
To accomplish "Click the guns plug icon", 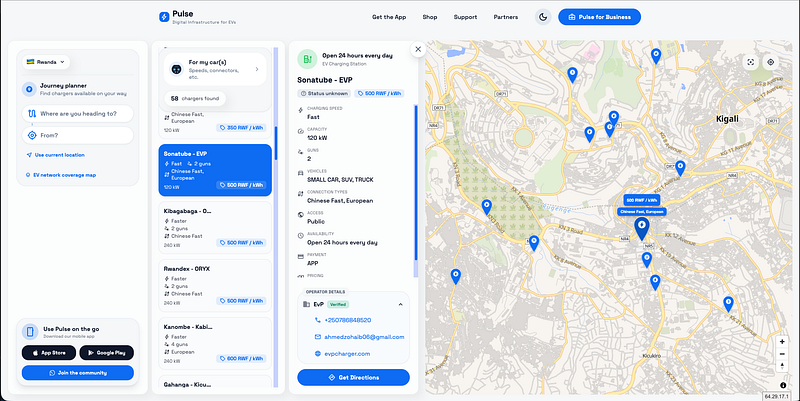I will click(x=301, y=152).
